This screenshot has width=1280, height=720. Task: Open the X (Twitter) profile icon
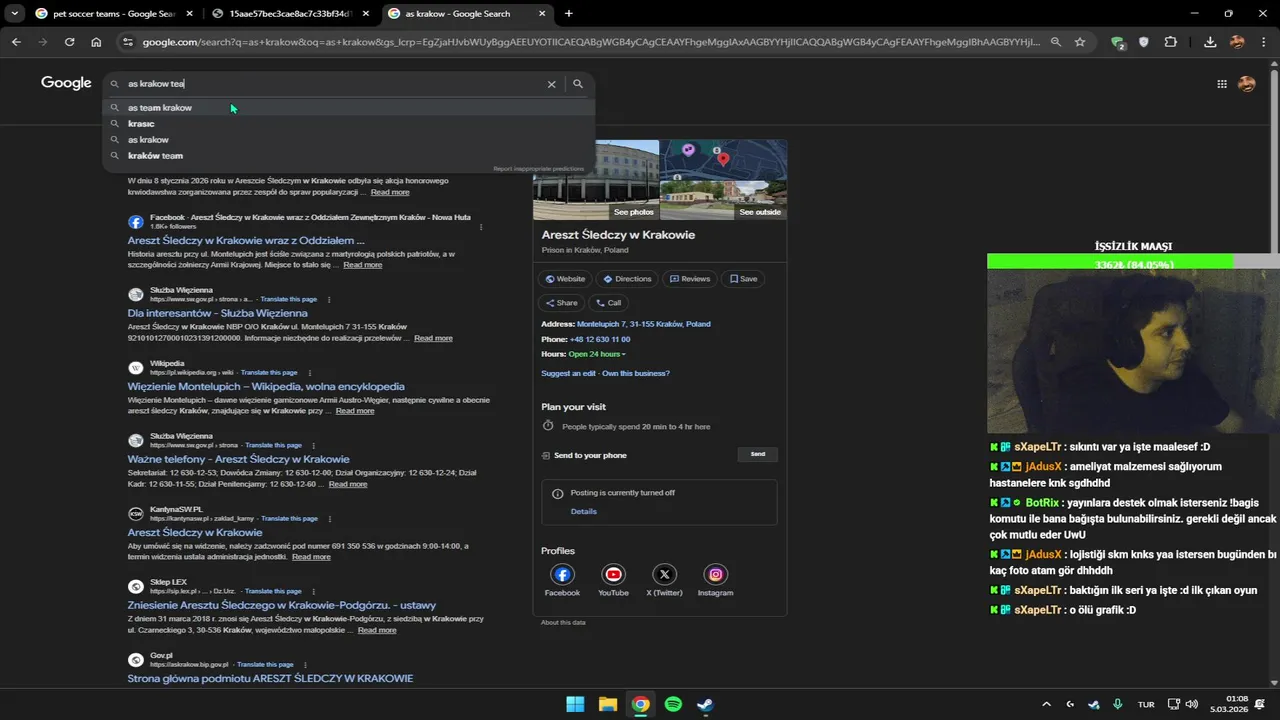[x=665, y=574]
